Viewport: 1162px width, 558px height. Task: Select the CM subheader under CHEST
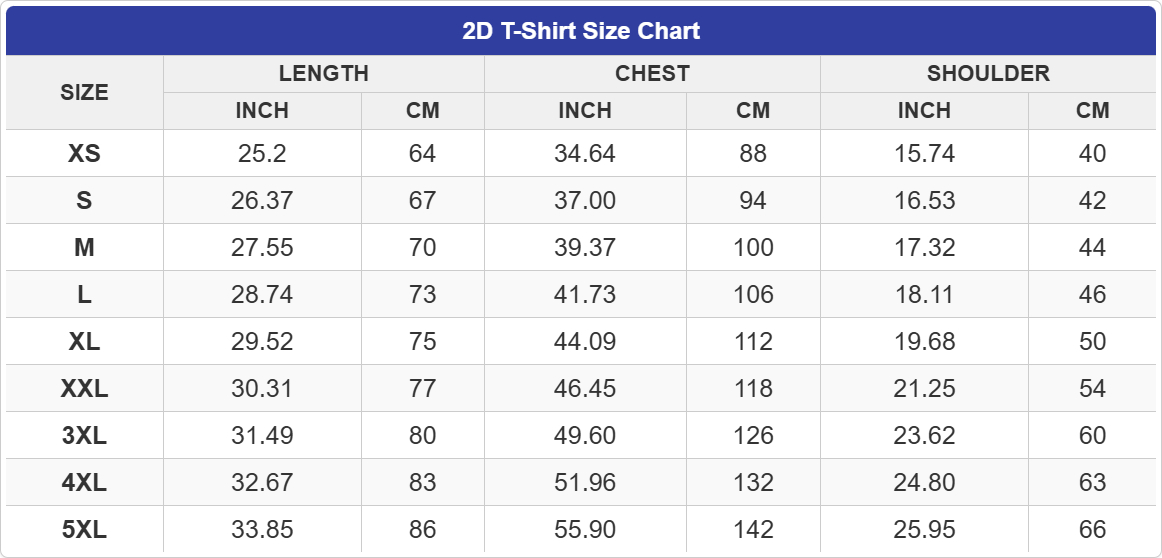[x=753, y=110]
